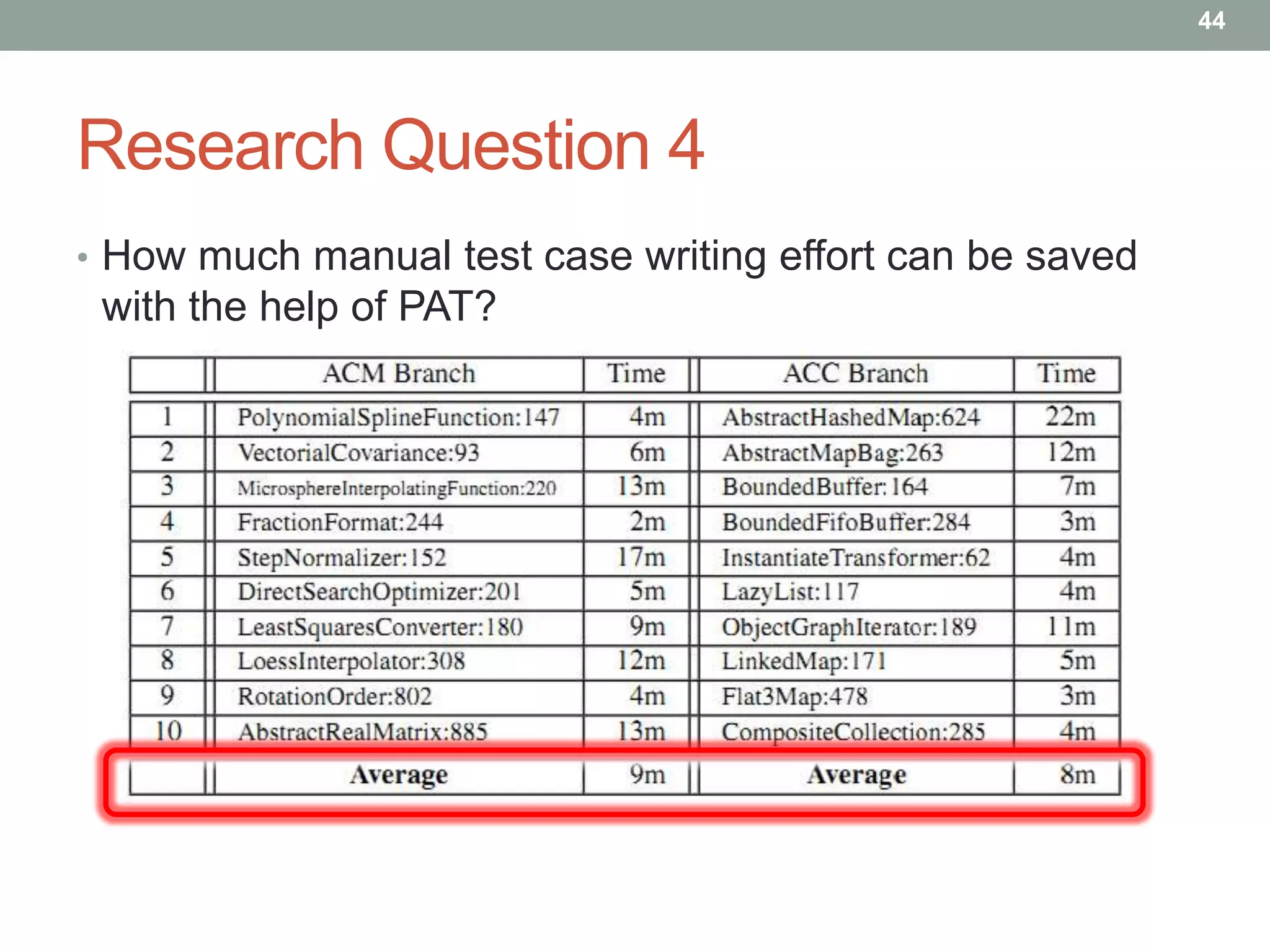
Task: Click the 12m time for AbstractMapBag
Action: coord(1071,452)
